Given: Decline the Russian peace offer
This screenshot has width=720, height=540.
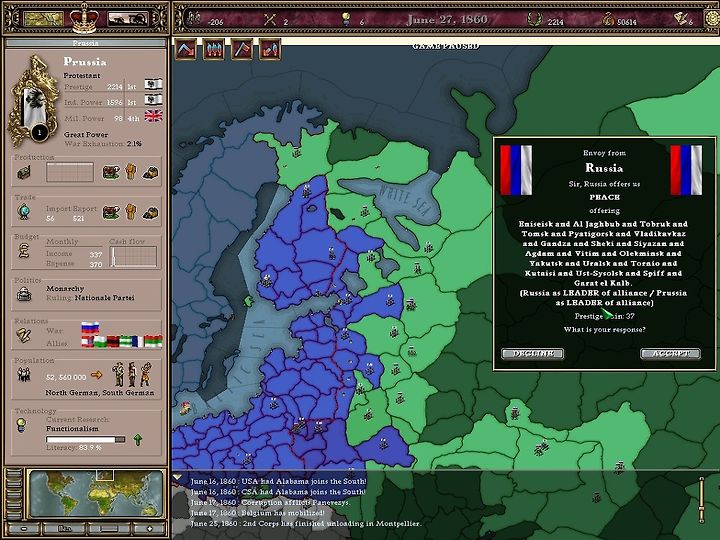Looking at the screenshot, I should click(532, 353).
